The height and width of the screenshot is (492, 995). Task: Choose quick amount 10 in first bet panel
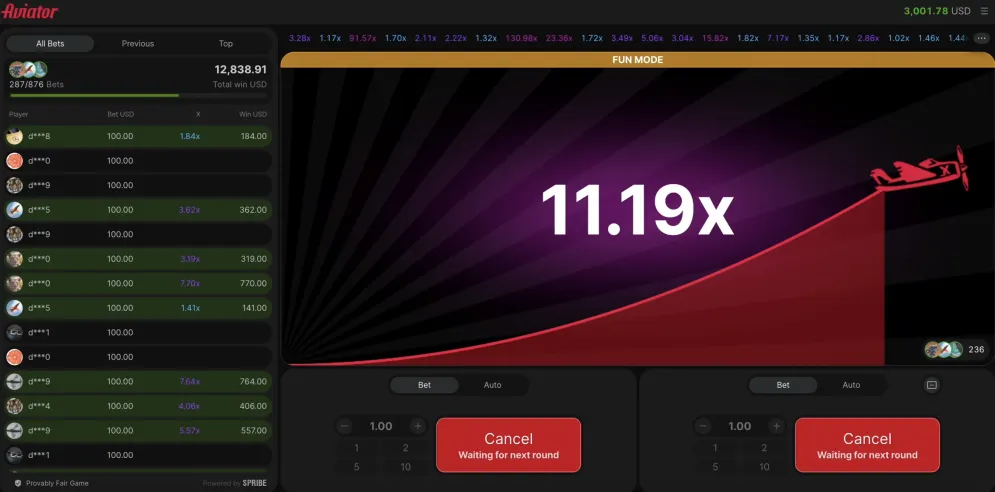(x=405, y=467)
